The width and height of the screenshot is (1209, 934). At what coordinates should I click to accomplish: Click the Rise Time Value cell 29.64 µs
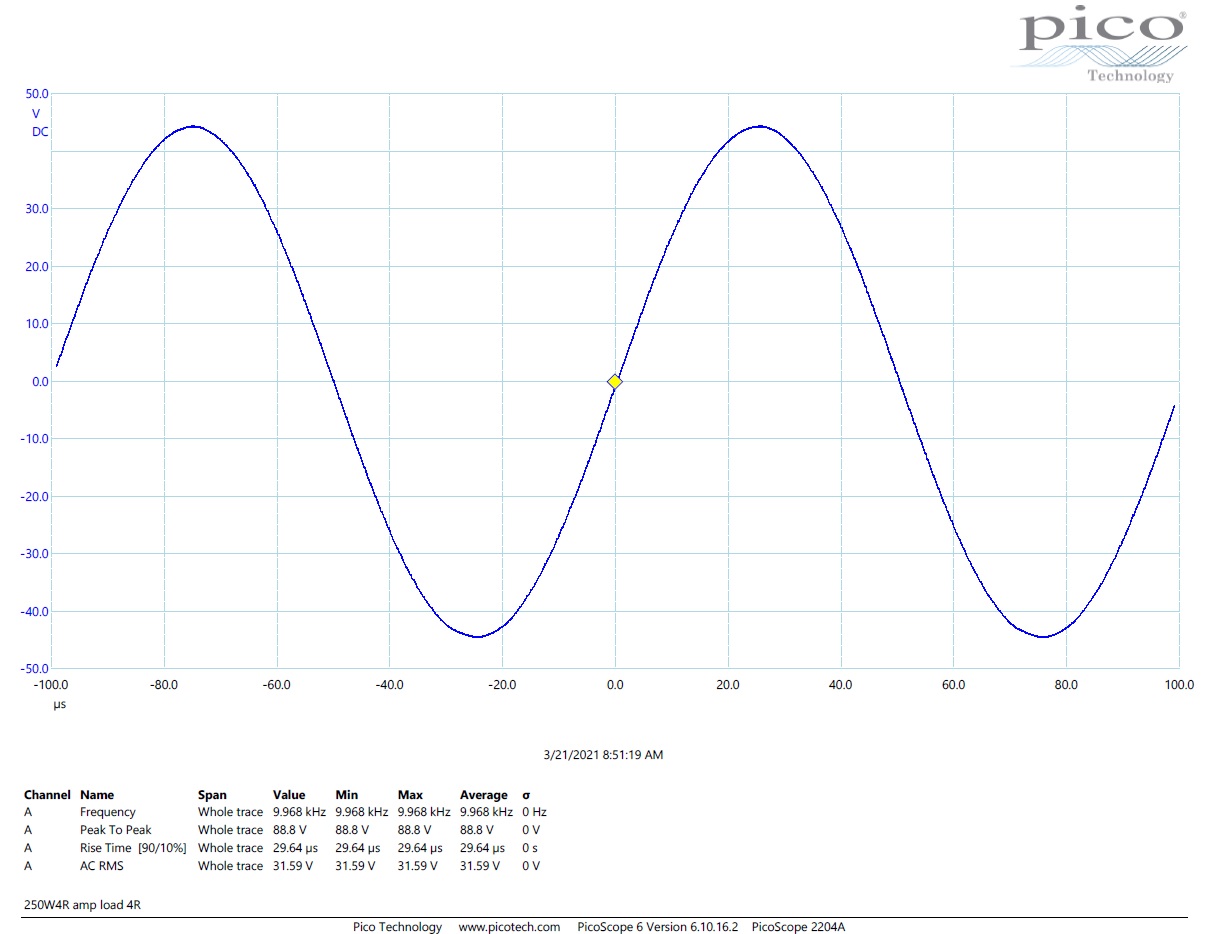coord(295,848)
